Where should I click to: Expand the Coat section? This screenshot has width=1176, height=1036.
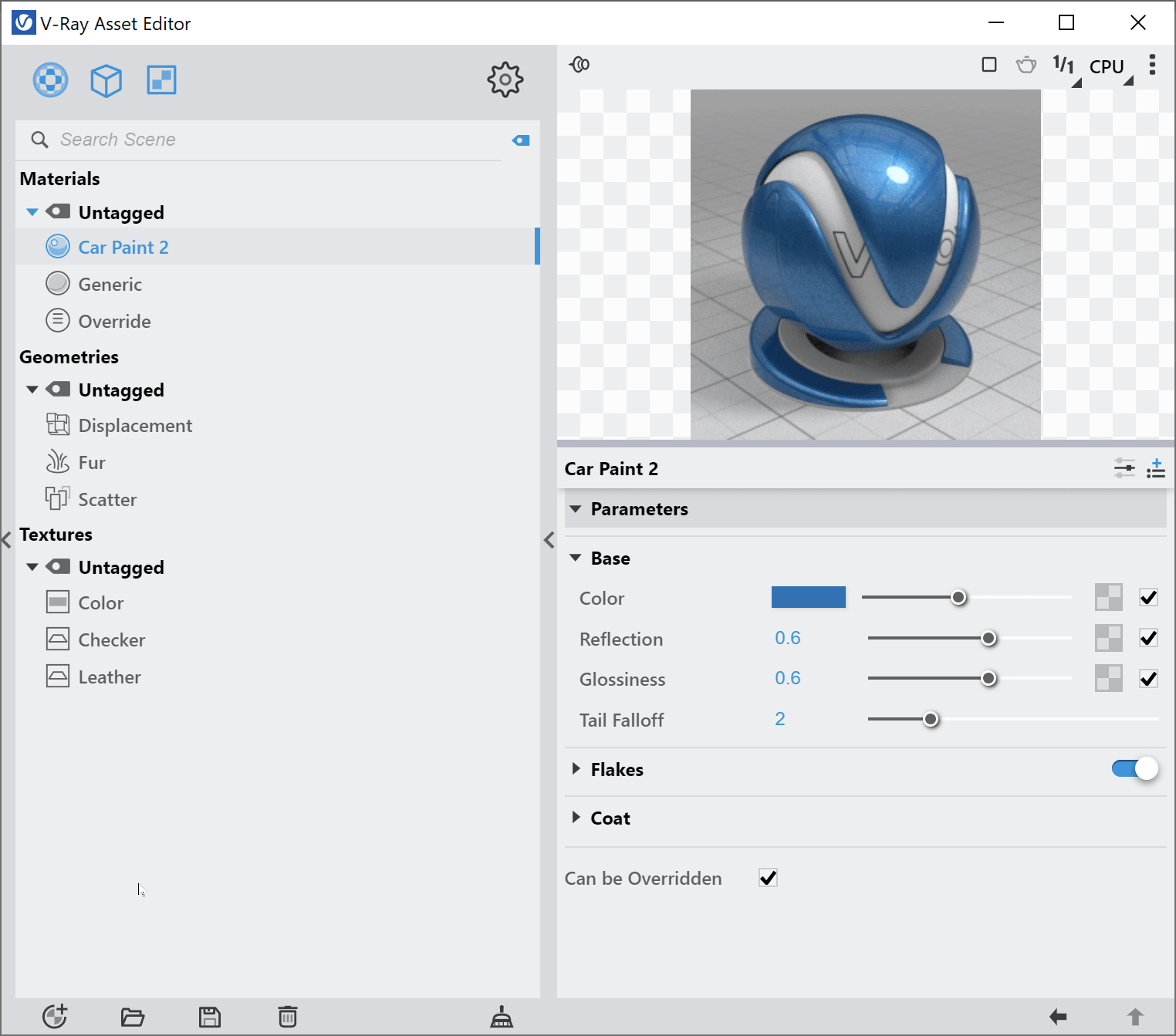point(576,818)
